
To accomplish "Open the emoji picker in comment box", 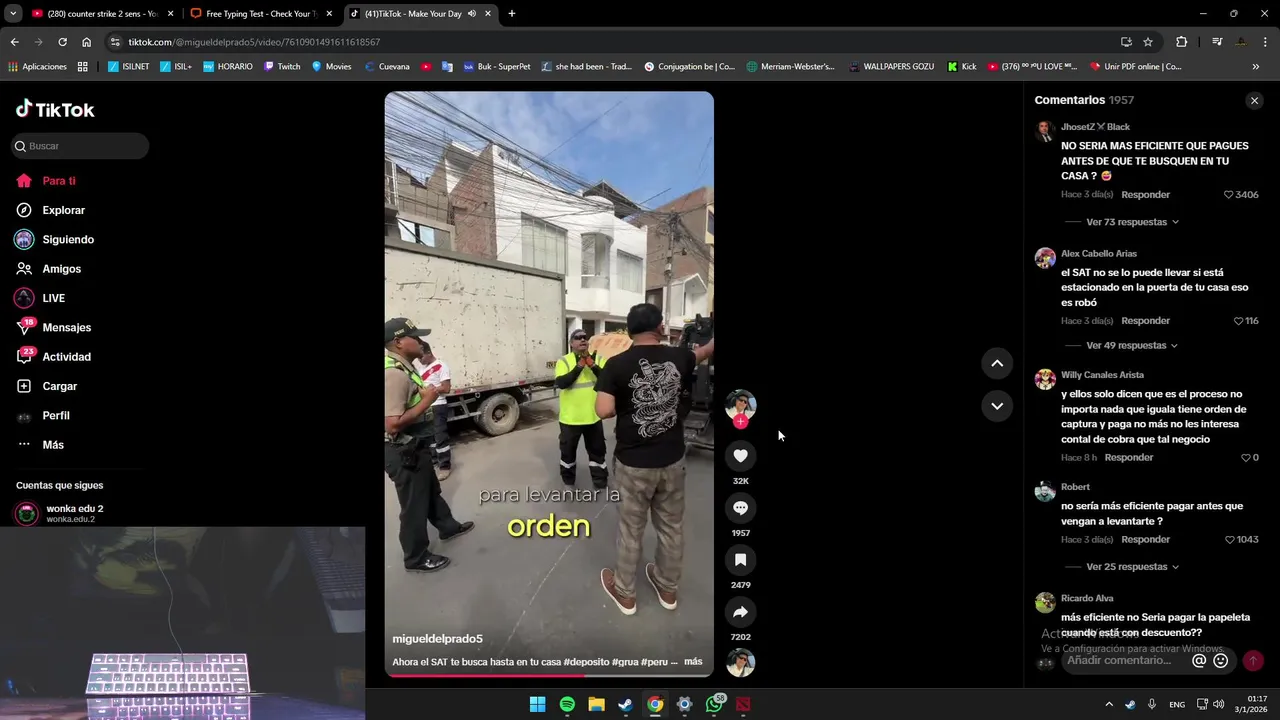I will [1220, 661].
